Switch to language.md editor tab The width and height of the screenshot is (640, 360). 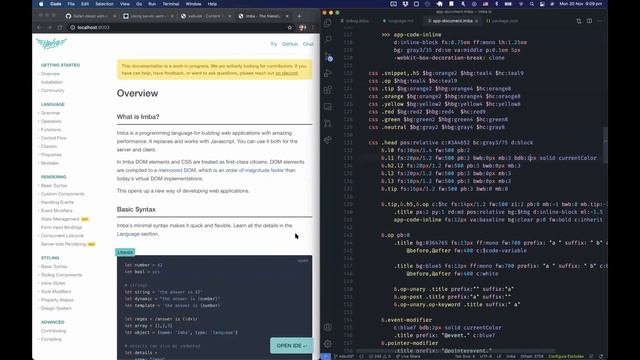(398, 21)
